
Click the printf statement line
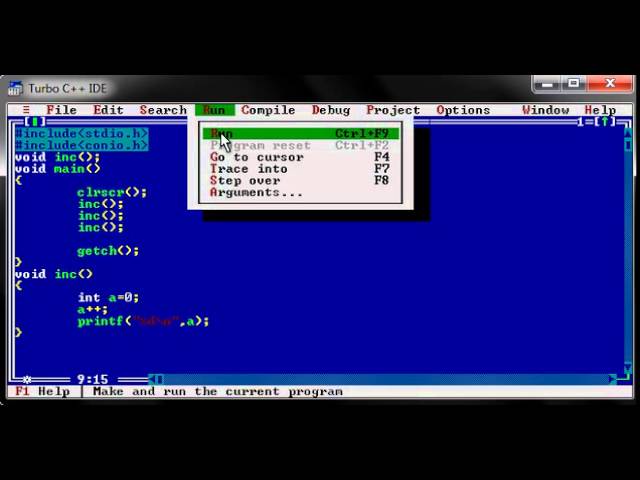pos(143,321)
